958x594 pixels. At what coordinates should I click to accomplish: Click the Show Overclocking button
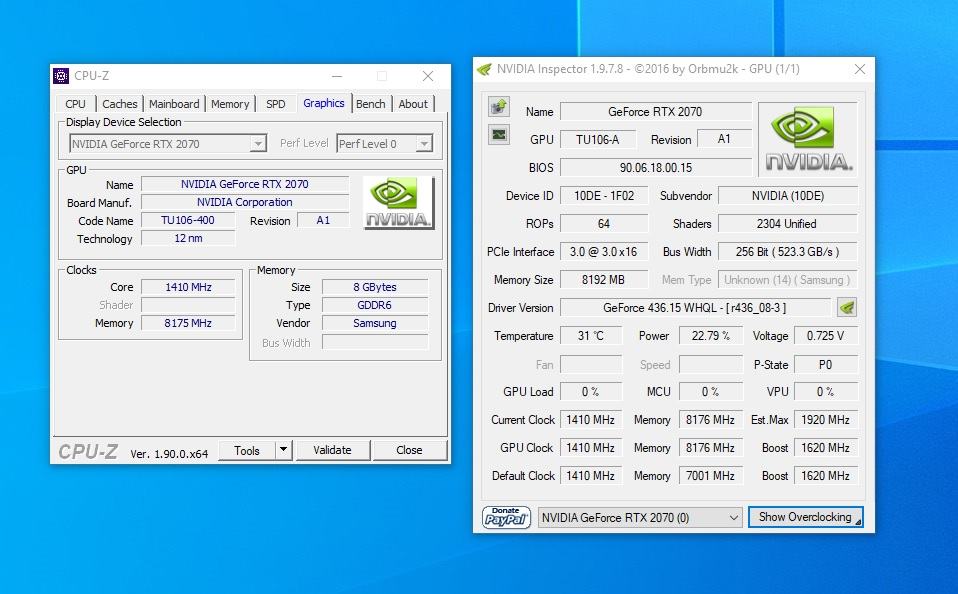pos(805,517)
